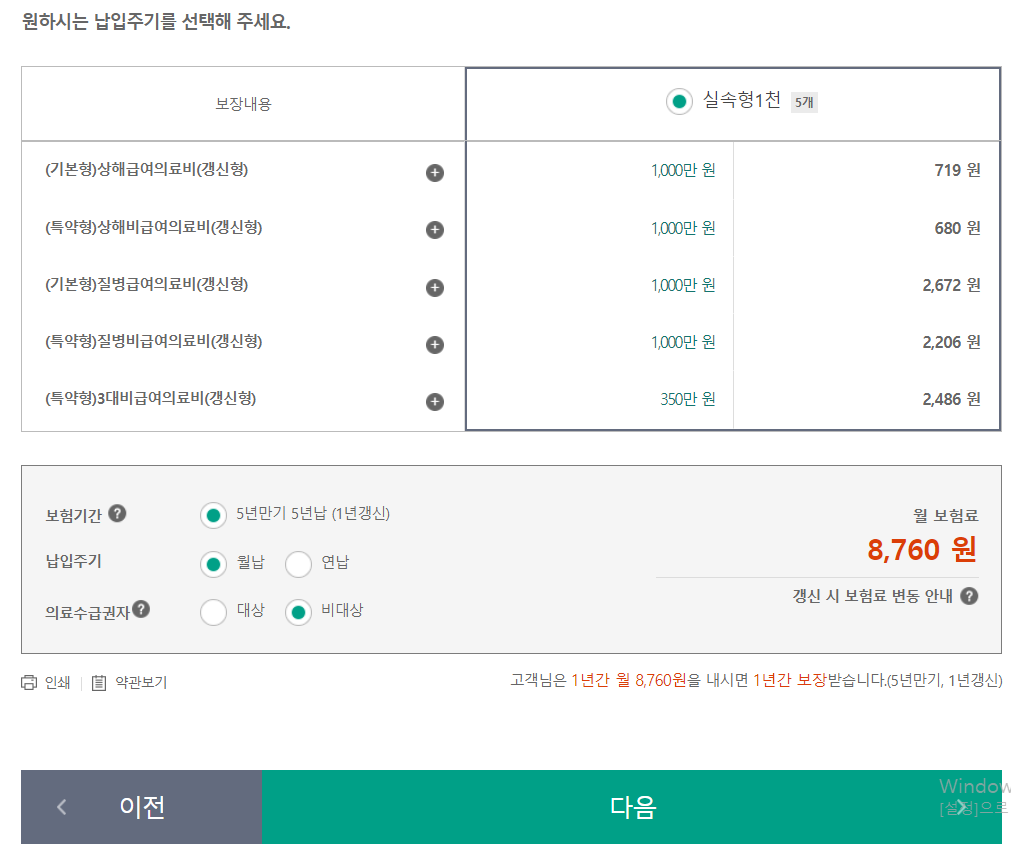Viewport: 1011px width, 852px height.
Task: Go back using the 이전 button
Action: (140, 807)
